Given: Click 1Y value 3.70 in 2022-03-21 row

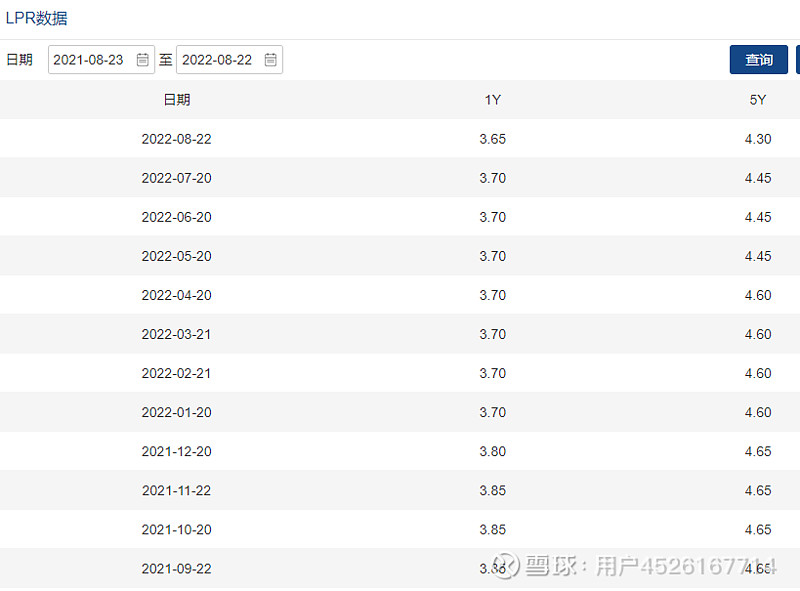Looking at the screenshot, I should [492, 334].
